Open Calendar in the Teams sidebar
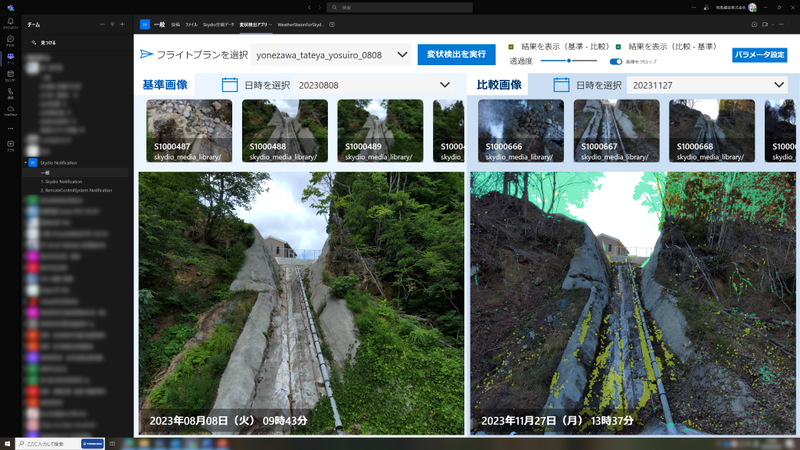 point(10,75)
